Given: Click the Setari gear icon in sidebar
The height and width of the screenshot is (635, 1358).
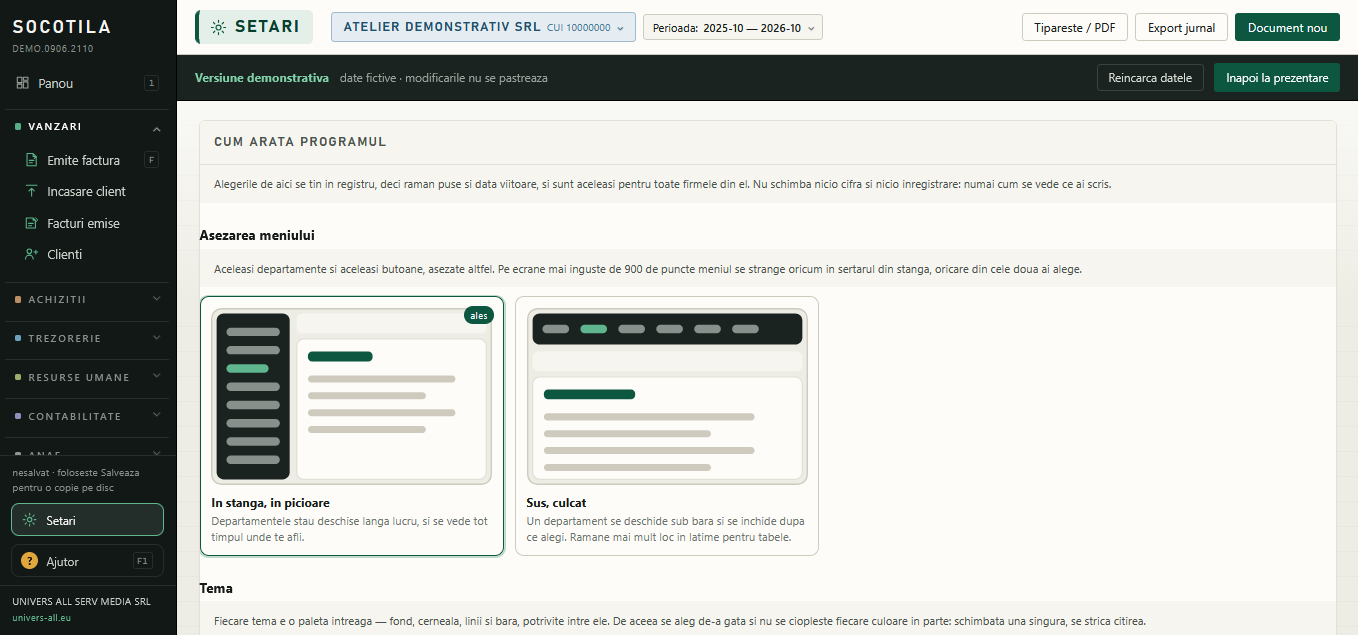Looking at the screenshot, I should [30, 520].
